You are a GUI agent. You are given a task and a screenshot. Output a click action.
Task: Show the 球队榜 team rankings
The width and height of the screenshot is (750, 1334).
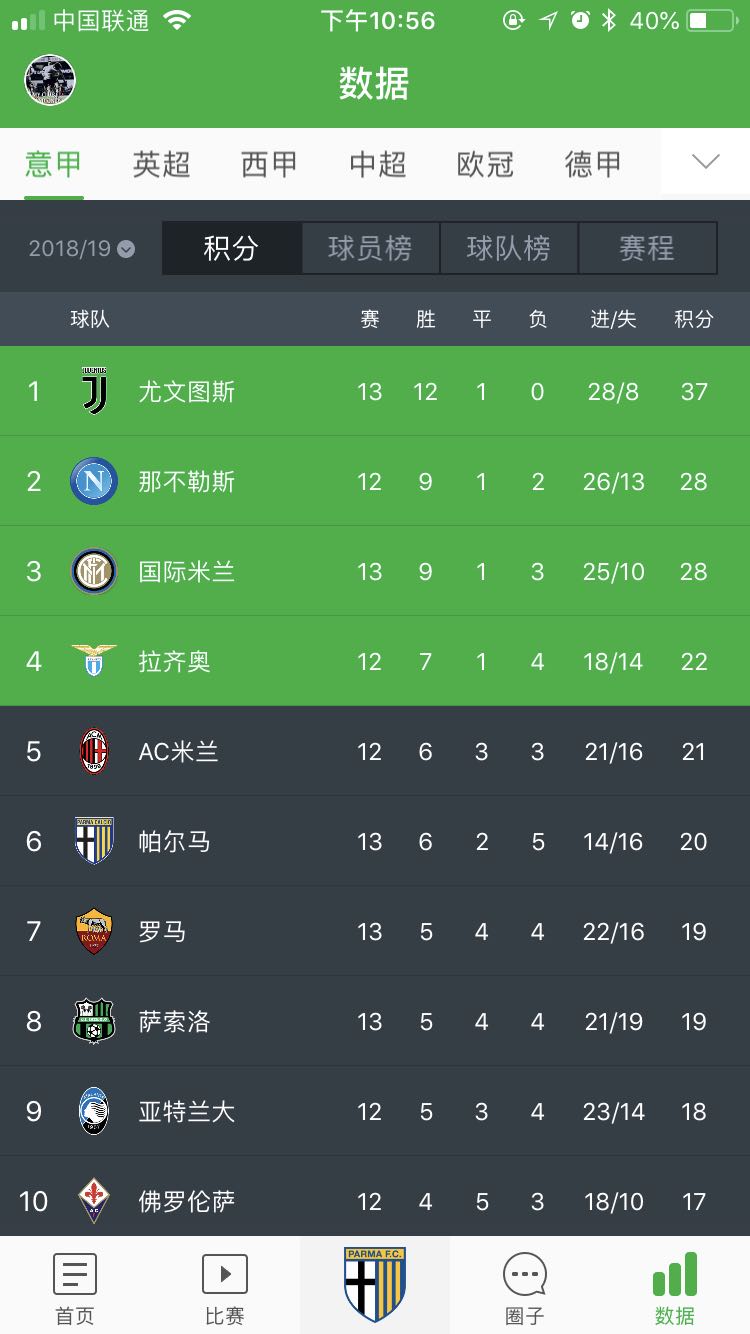point(508,248)
